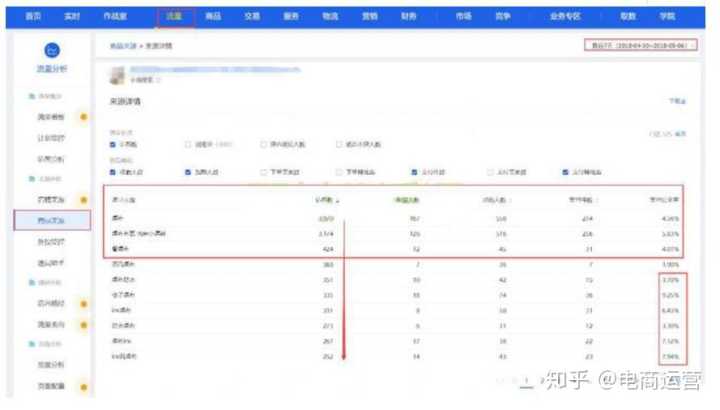The height and width of the screenshot is (410, 720).
Task: Open the 营销 top navigation tab
Action: [370, 16]
